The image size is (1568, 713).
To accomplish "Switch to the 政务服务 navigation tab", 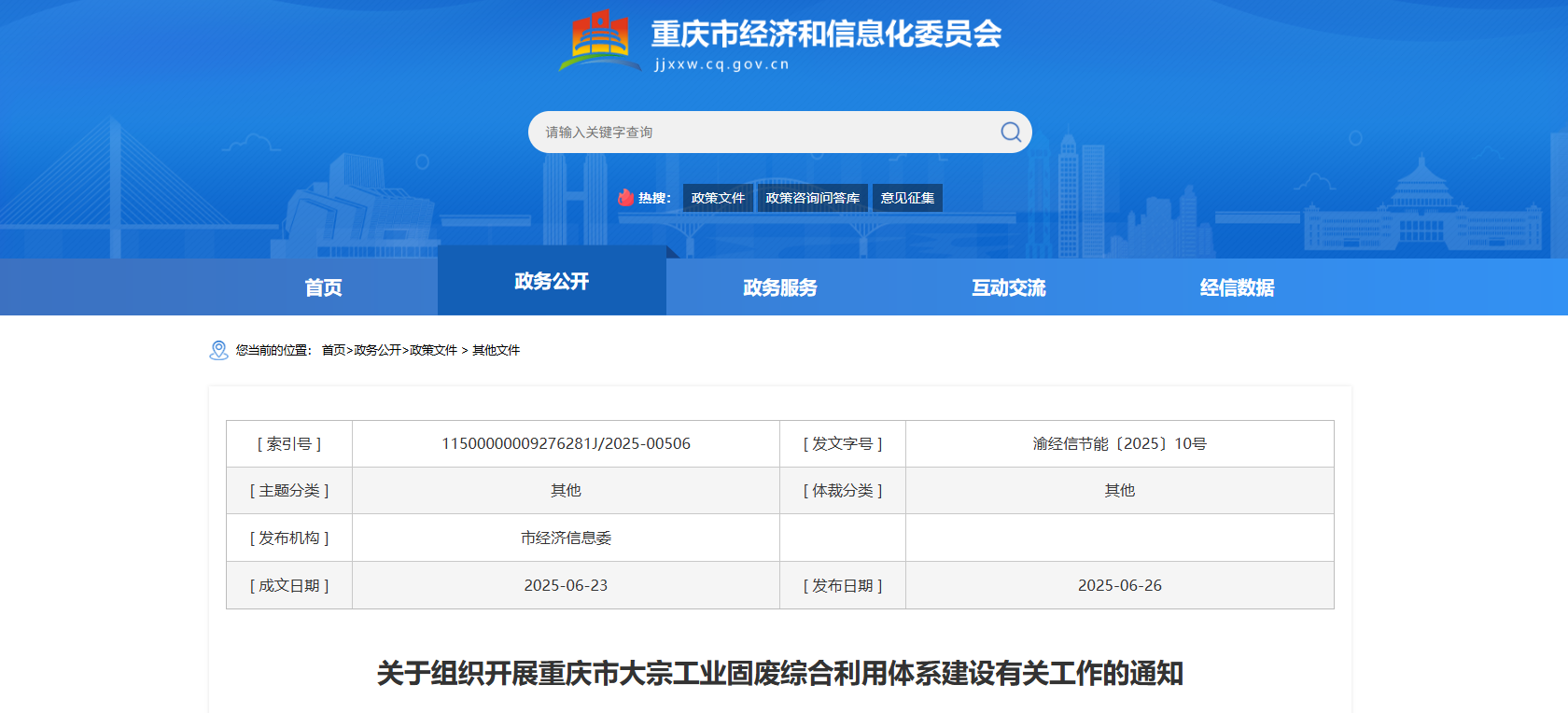I will (780, 287).
